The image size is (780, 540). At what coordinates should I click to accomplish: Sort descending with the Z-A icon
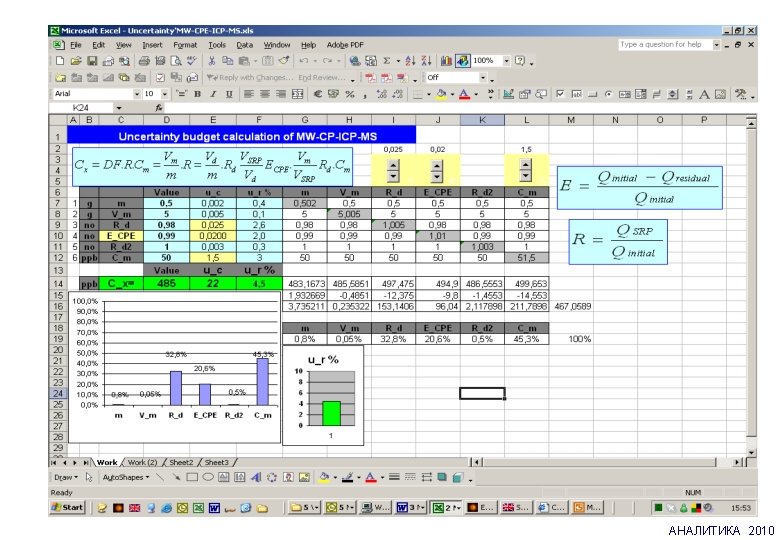pos(426,61)
